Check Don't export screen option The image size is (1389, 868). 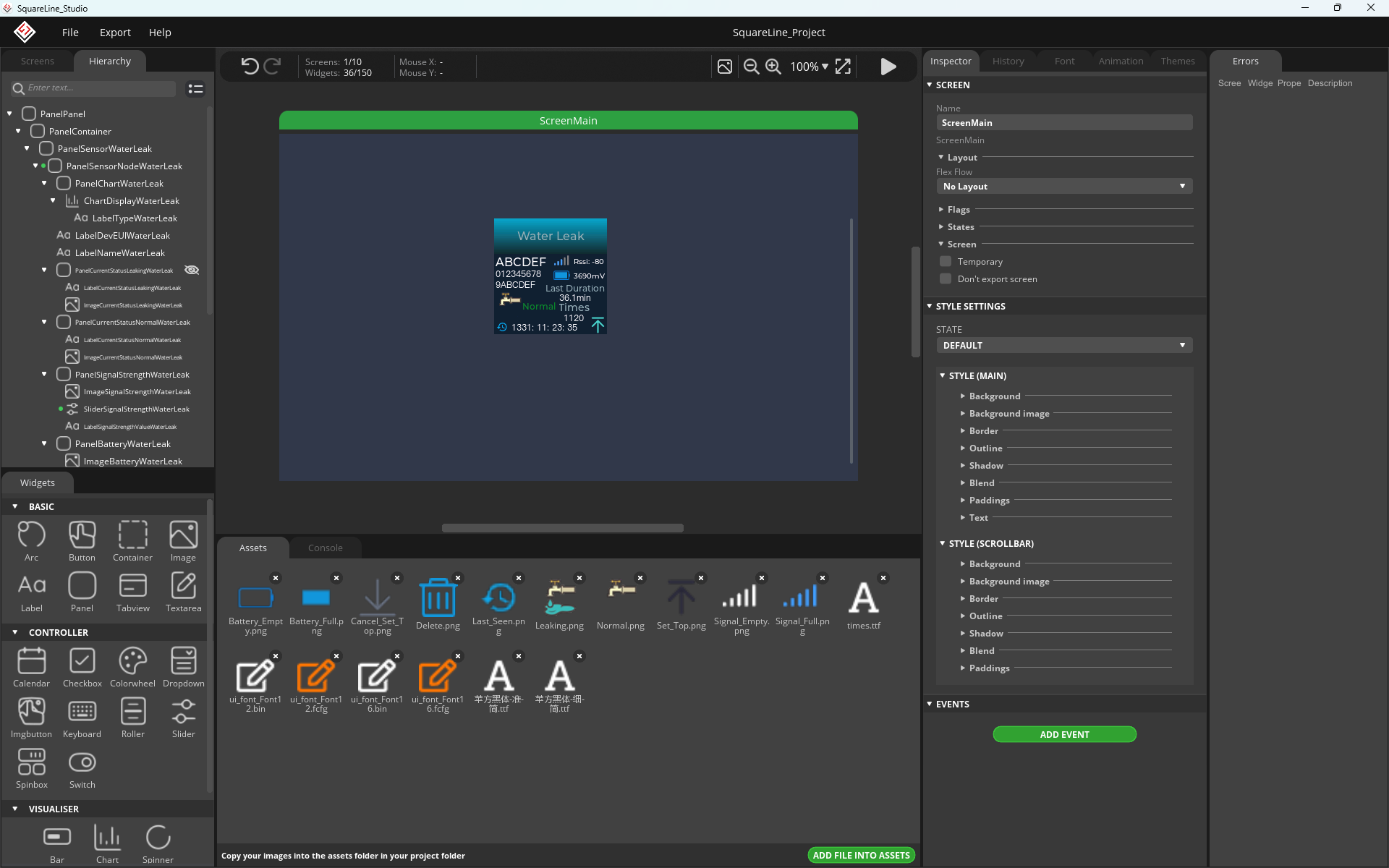946,278
